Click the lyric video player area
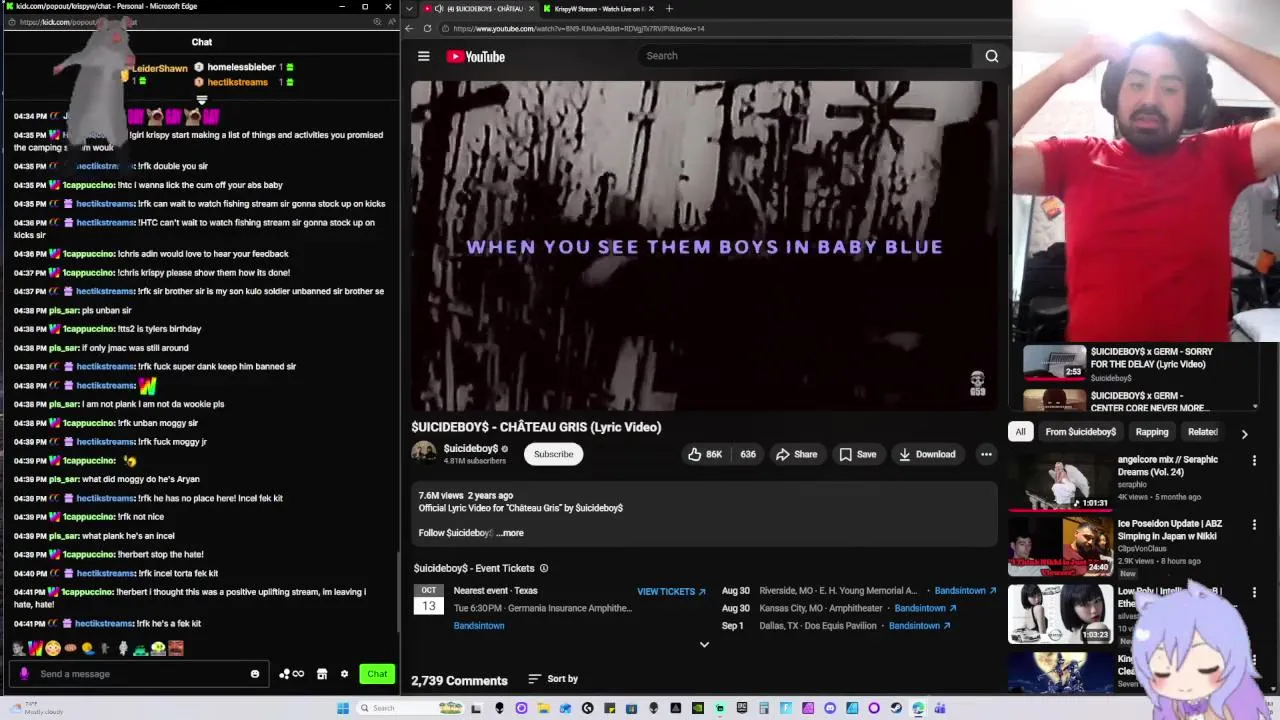Screen dimensions: 1280x720 (704, 246)
